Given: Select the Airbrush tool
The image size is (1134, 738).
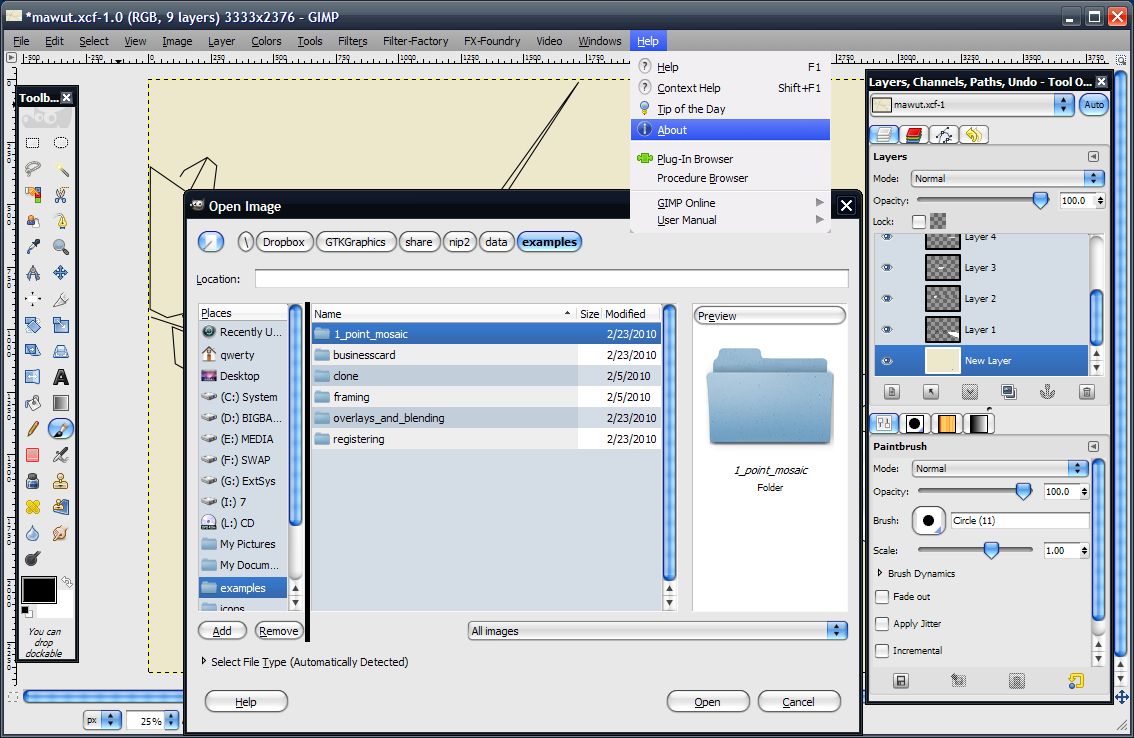Looking at the screenshot, I should click(x=61, y=455).
